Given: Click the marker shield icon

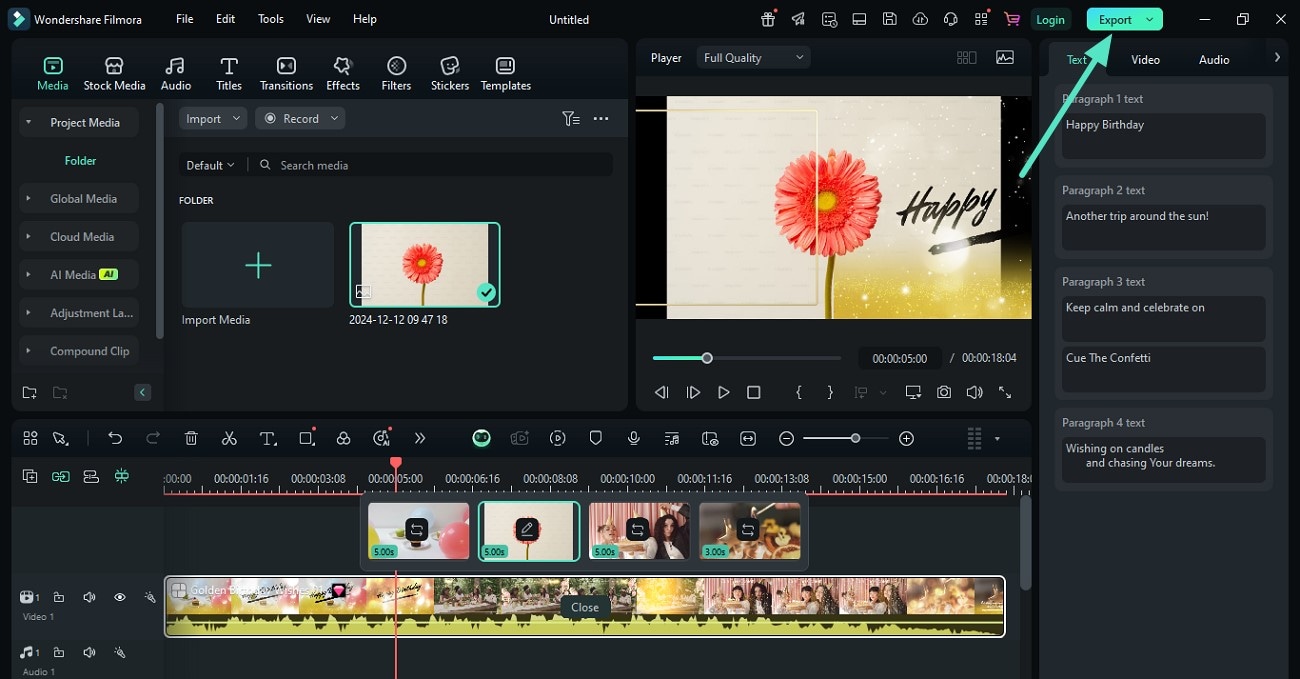Looking at the screenshot, I should pos(595,438).
